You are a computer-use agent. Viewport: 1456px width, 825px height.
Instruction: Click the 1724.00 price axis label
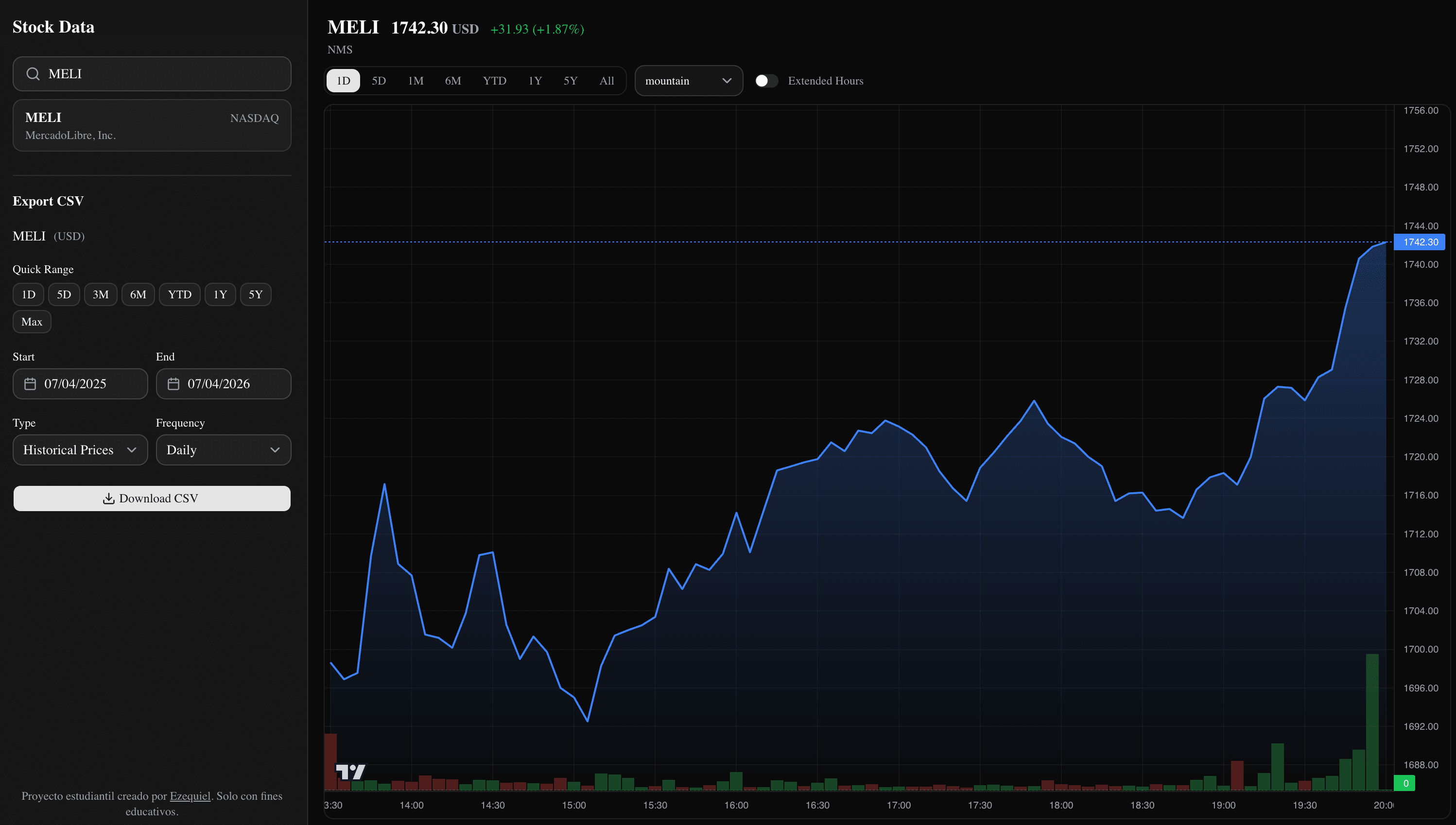click(x=1421, y=419)
